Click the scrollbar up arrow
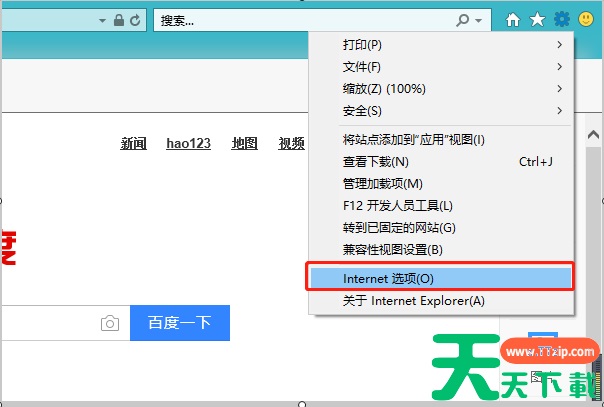The image size is (604, 407). click(x=594, y=135)
